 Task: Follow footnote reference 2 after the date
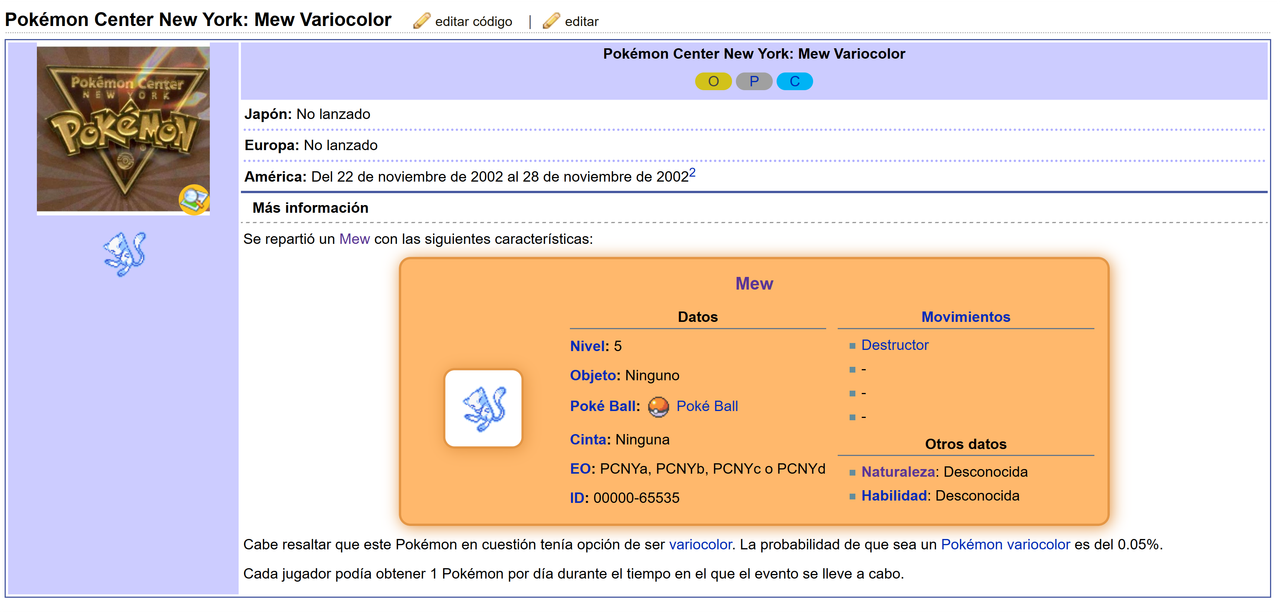point(692,173)
